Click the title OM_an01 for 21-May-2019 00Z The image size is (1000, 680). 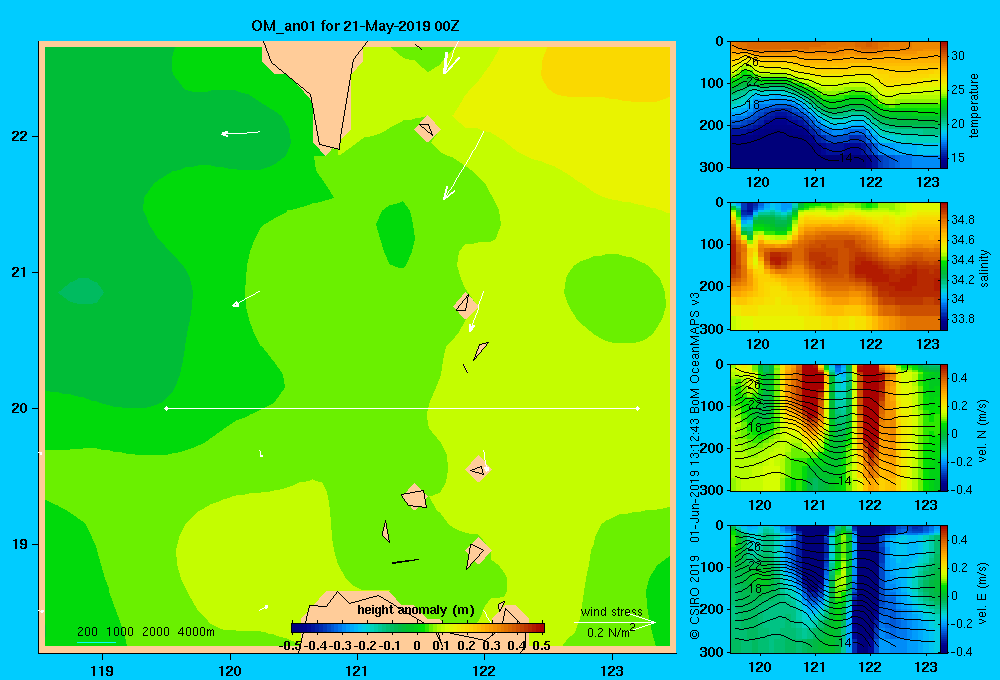355,26
